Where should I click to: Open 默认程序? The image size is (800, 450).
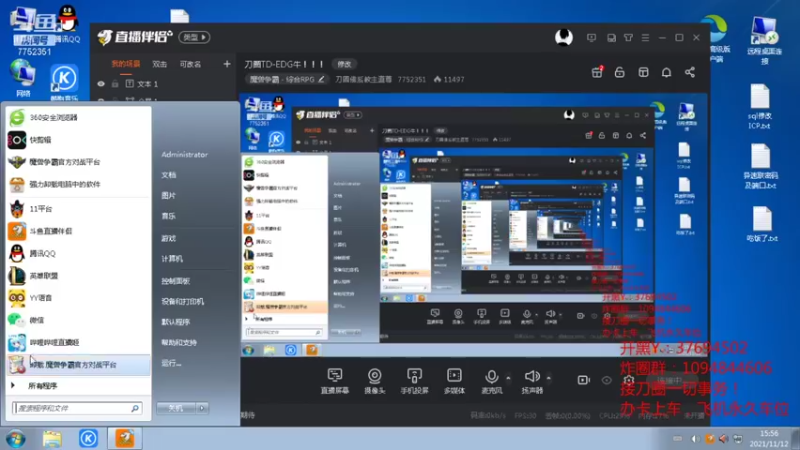pos(176,322)
